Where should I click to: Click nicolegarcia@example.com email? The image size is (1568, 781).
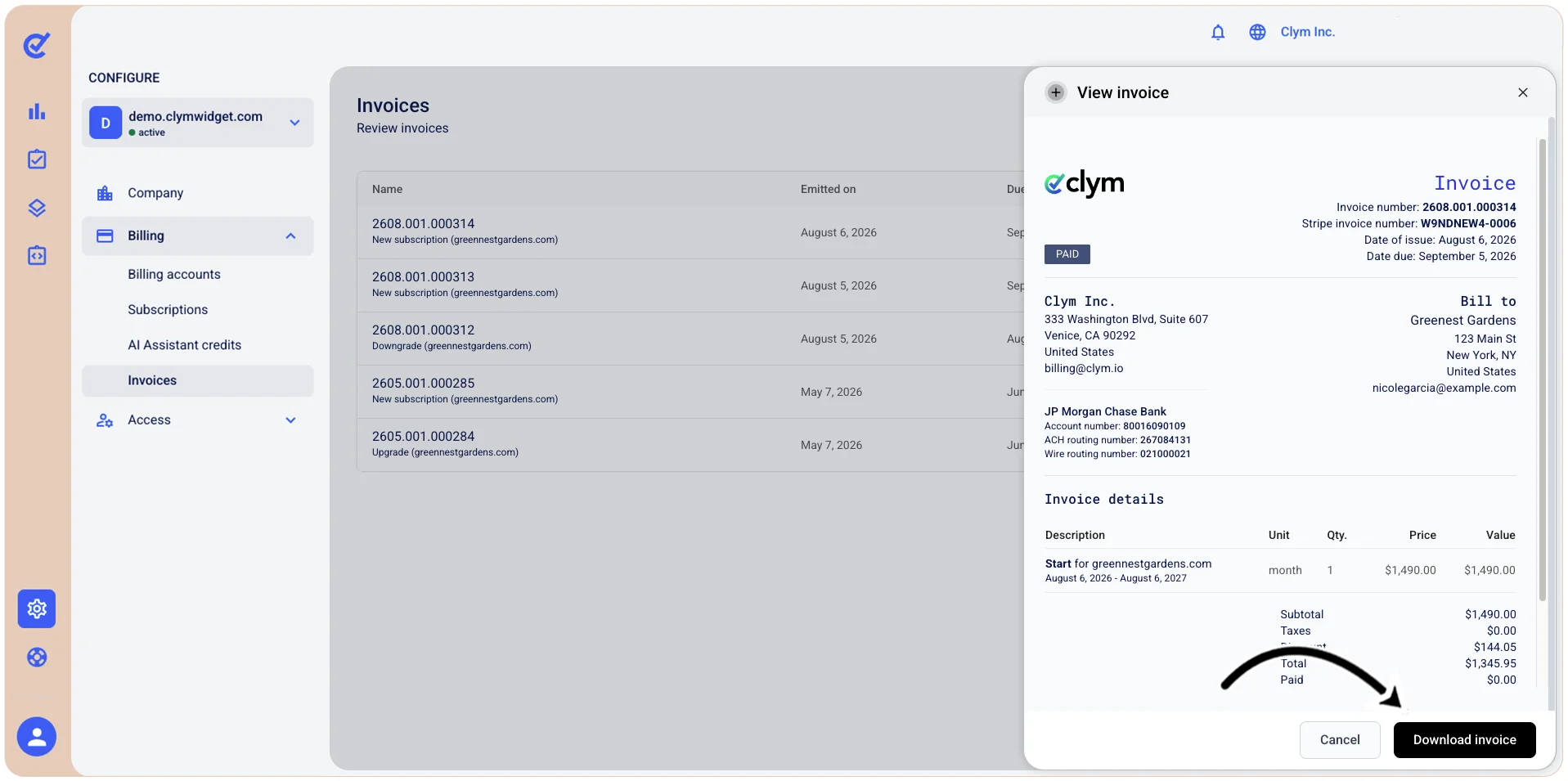pos(1444,388)
